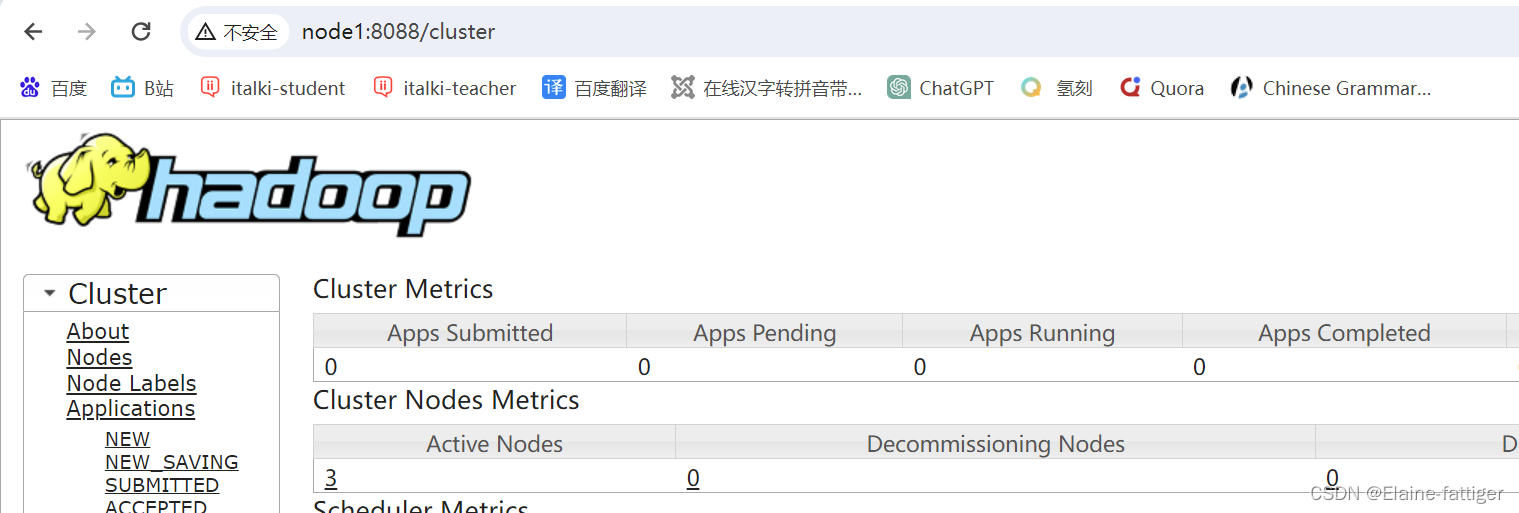Open the Node Labels link

click(x=131, y=383)
